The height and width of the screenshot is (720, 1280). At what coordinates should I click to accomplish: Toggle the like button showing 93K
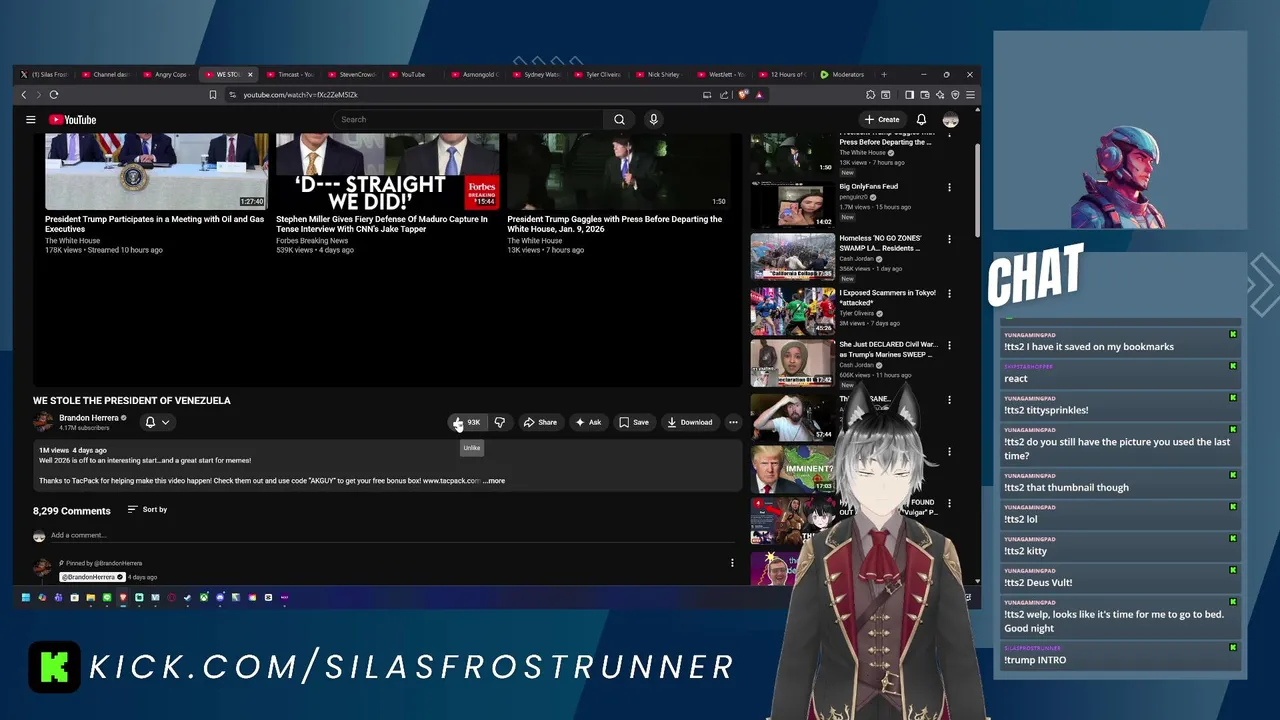[466, 422]
